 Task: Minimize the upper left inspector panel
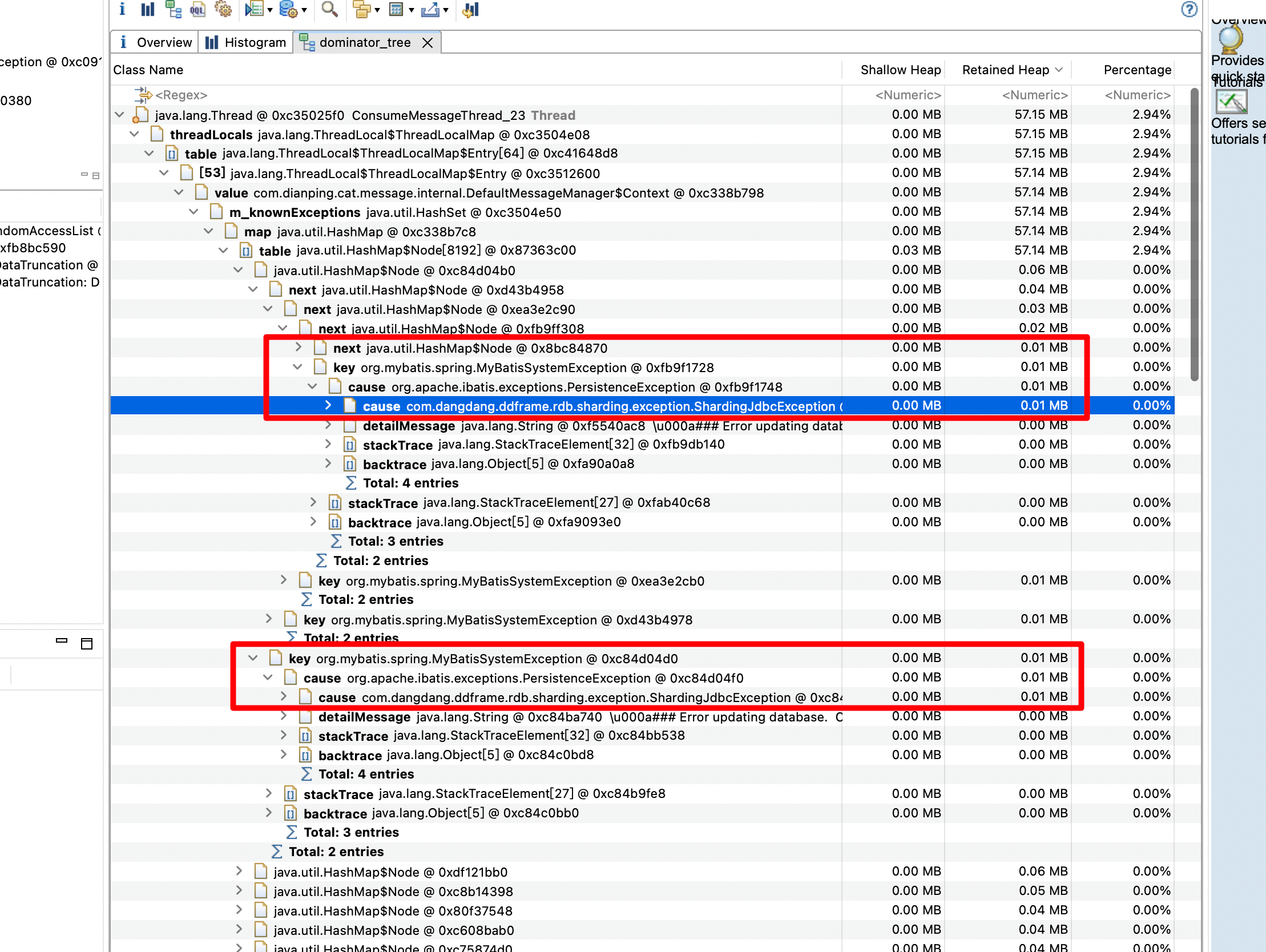click(x=84, y=175)
